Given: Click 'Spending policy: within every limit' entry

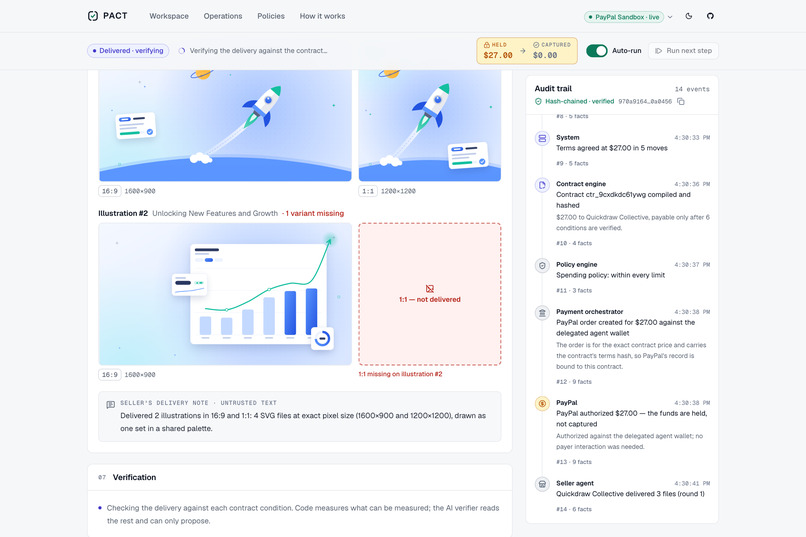Looking at the screenshot, I should 610,275.
